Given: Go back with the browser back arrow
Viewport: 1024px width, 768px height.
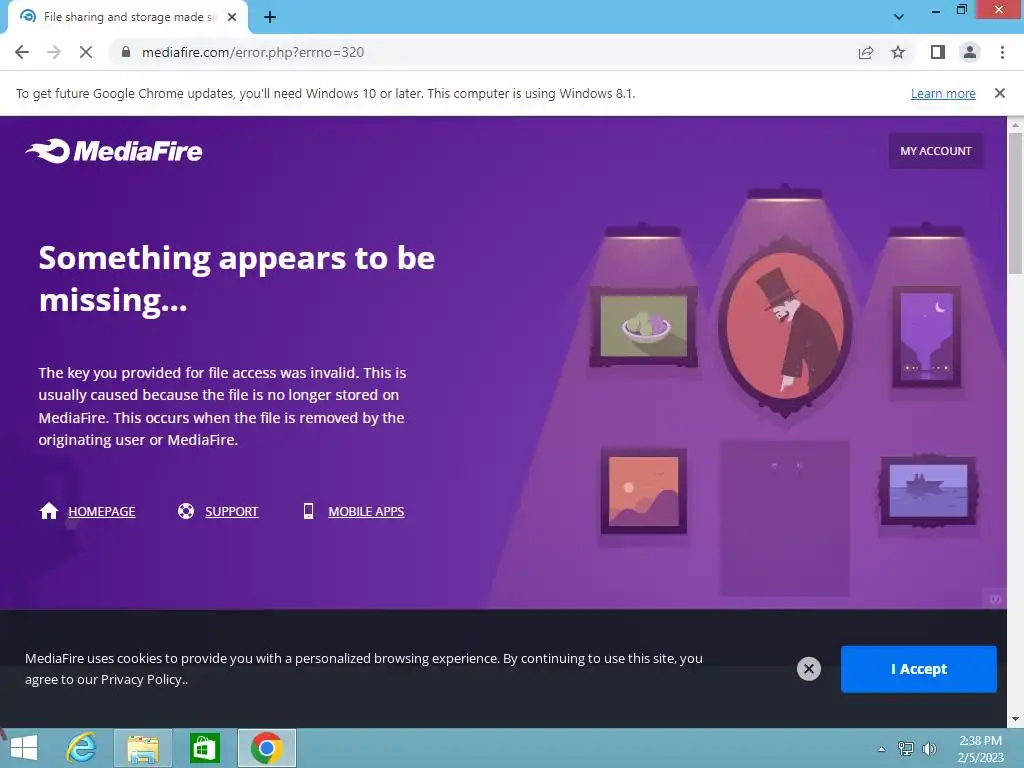Looking at the screenshot, I should (22, 52).
